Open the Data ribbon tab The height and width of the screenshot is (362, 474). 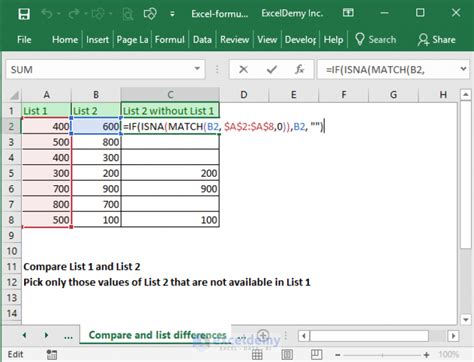202,40
